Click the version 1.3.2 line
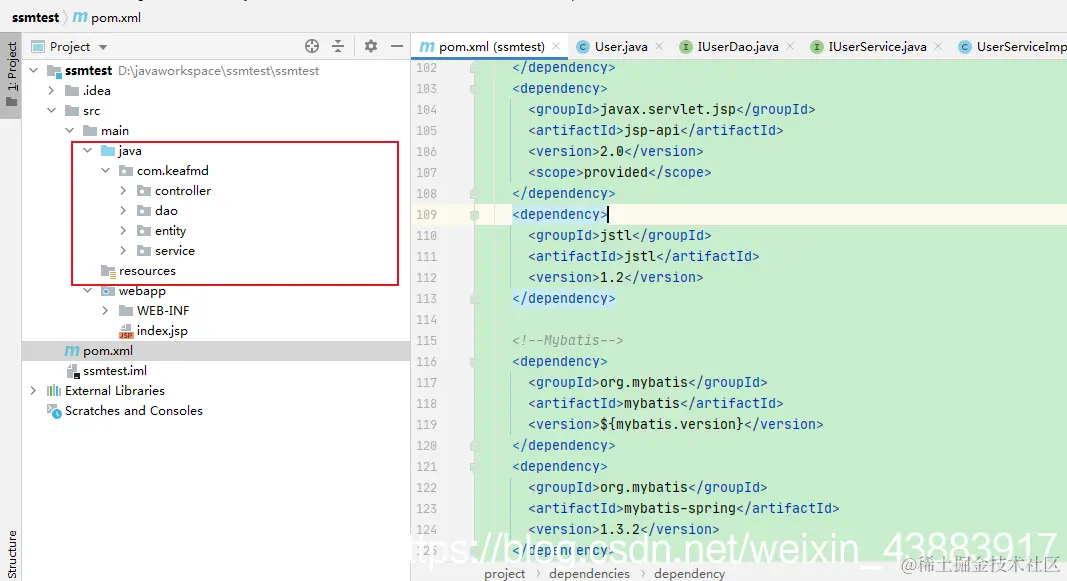 pos(624,529)
